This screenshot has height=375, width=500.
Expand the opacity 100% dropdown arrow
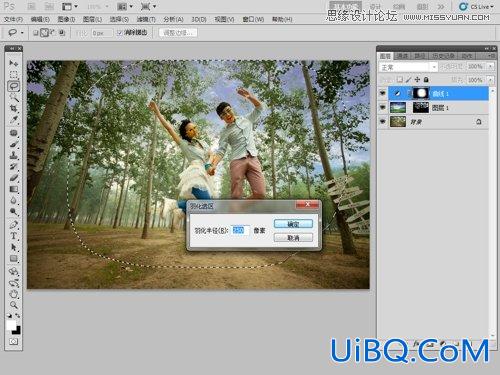(491, 67)
